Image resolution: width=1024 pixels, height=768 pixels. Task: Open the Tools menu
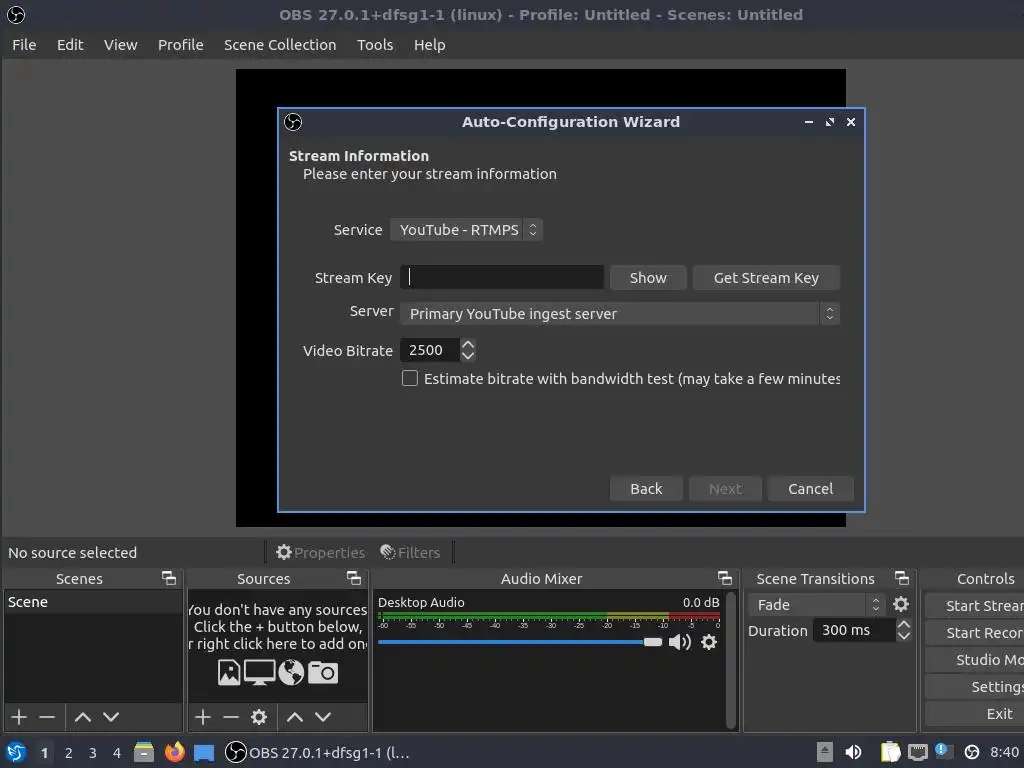point(375,44)
